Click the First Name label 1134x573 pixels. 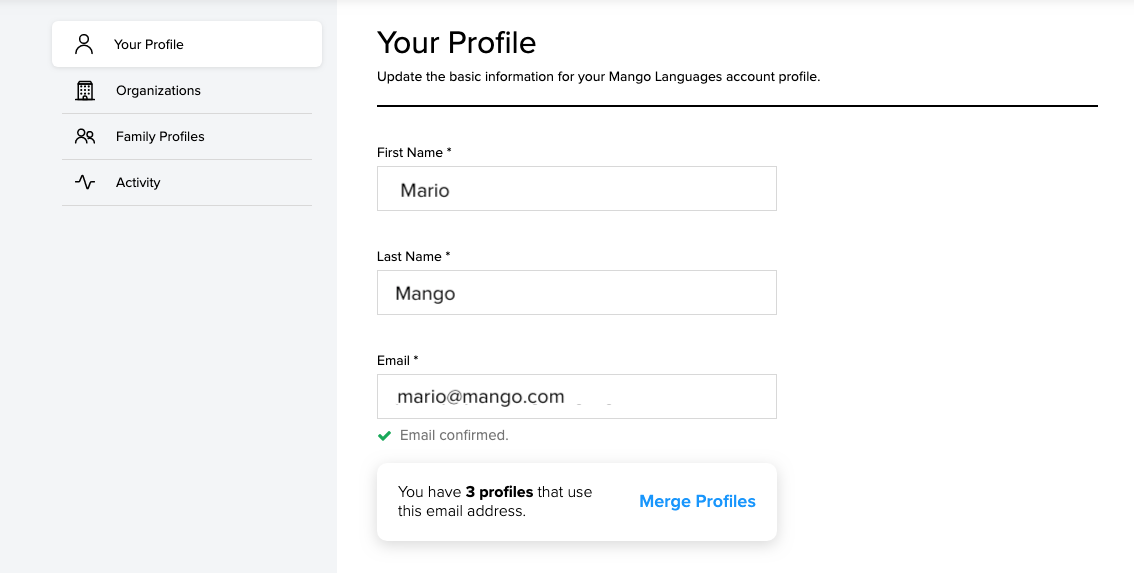click(x=414, y=153)
